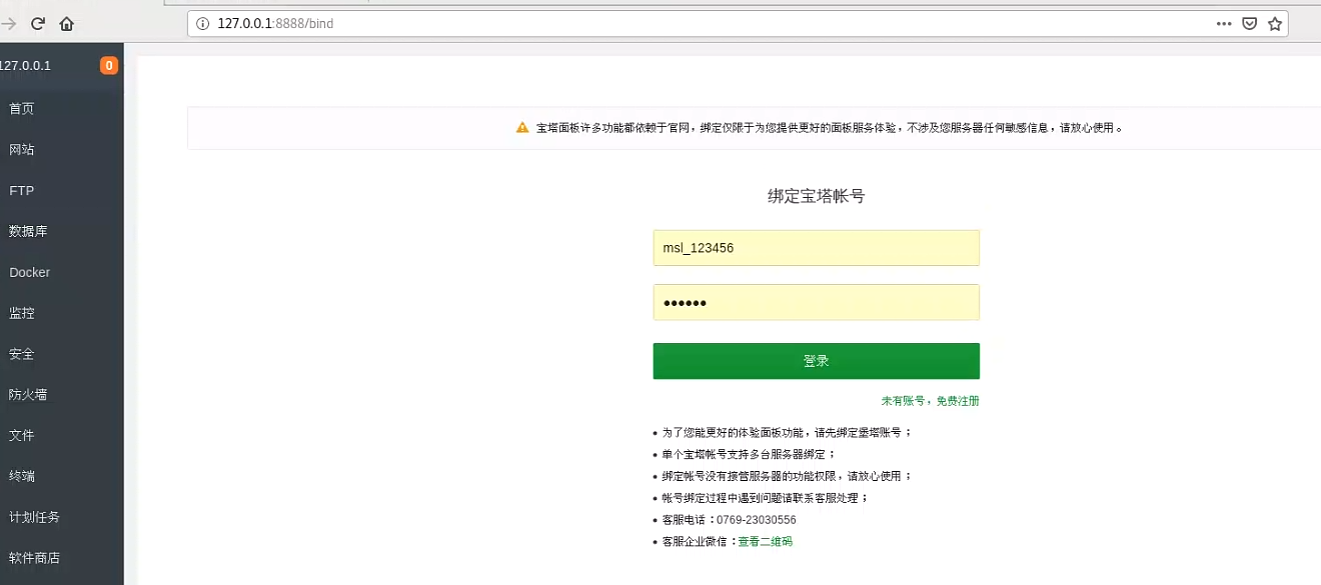
Task: Click the password field with dots
Action: (816, 302)
